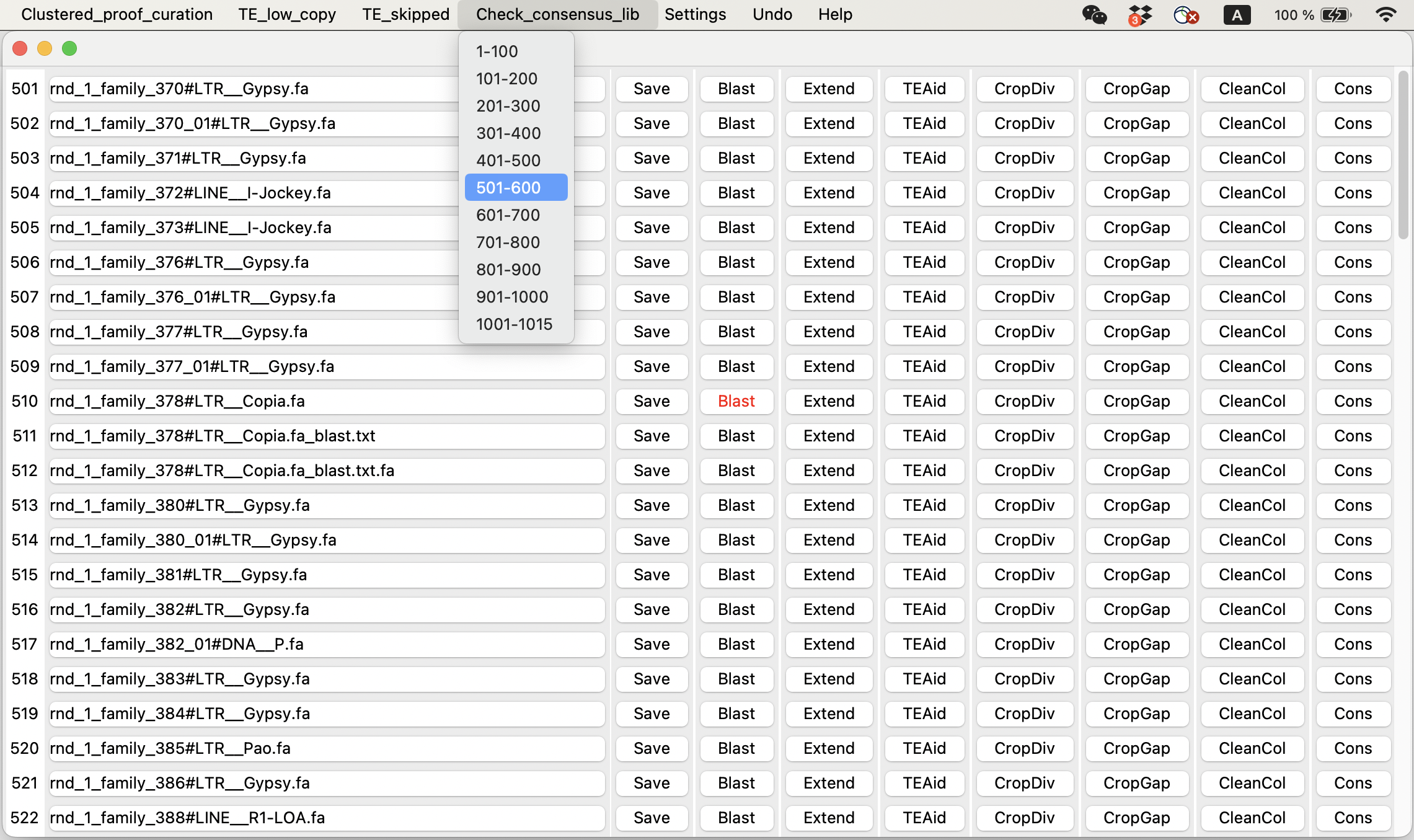Click the highlighted Blast for row 510
Viewport: 1414px width, 840px height.
pyautogui.click(x=737, y=400)
